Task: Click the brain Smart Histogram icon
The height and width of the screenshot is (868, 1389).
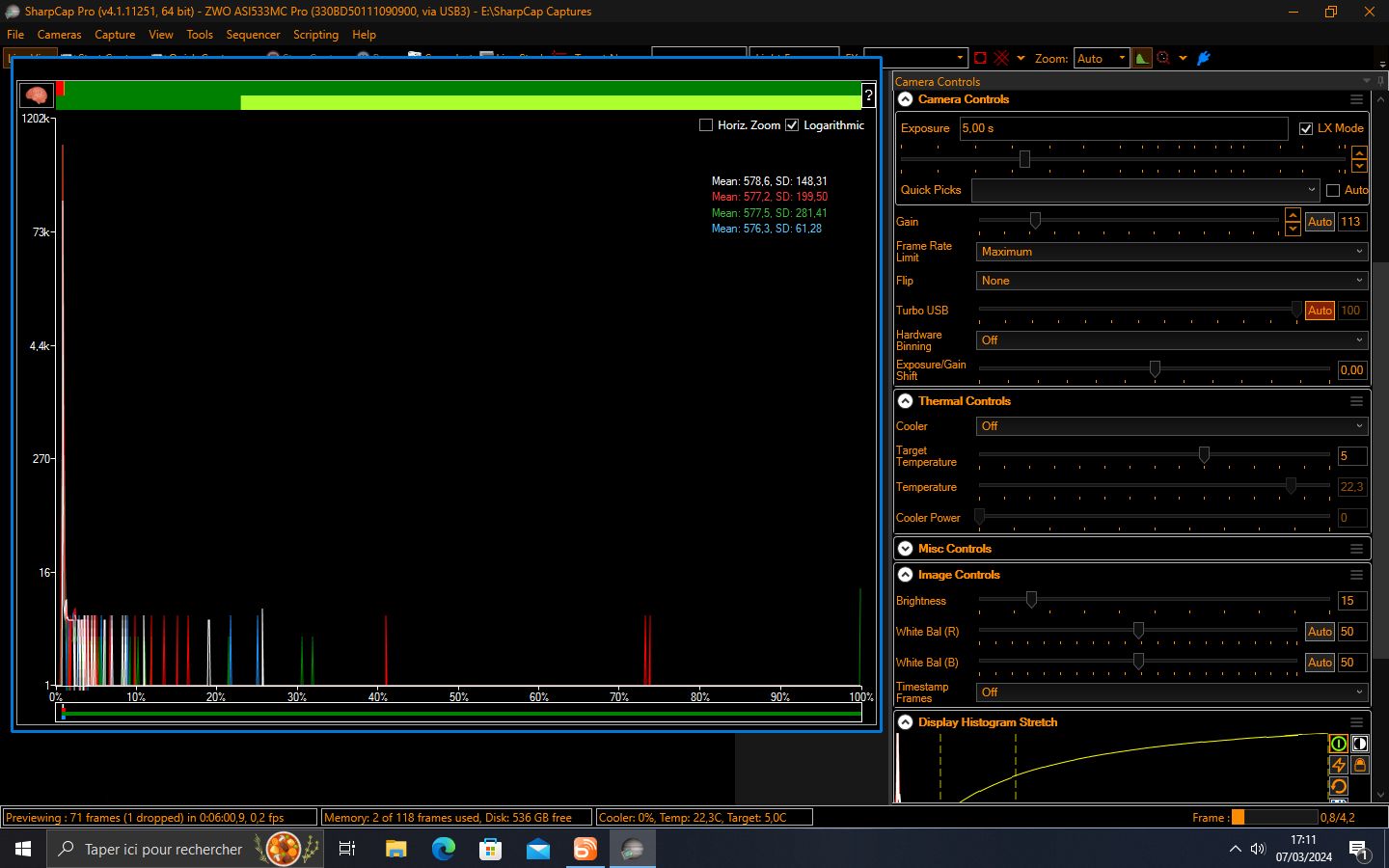Action: pos(37,95)
